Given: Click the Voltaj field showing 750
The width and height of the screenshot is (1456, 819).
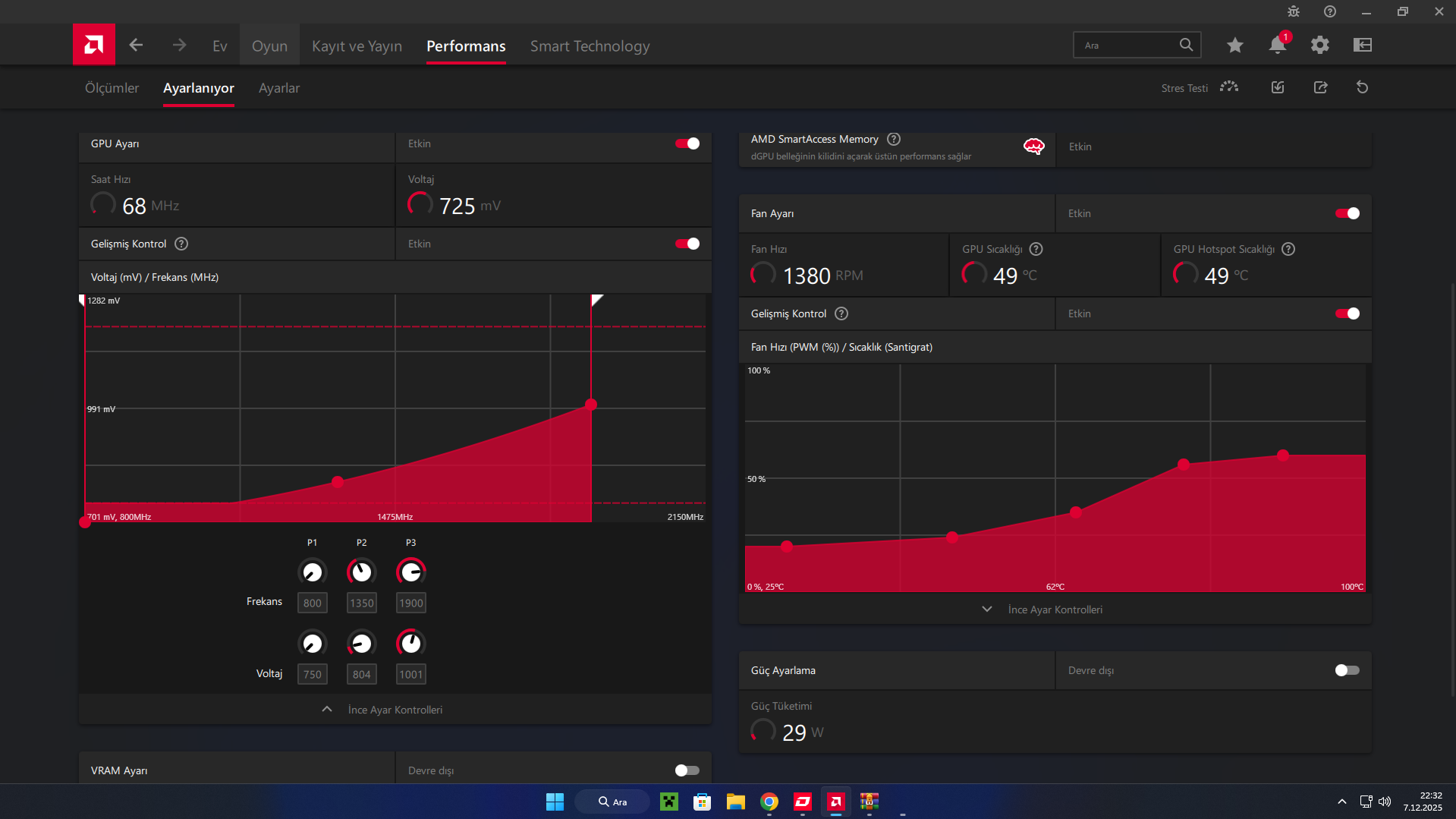Looking at the screenshot, I should click(x=313, y=674).
